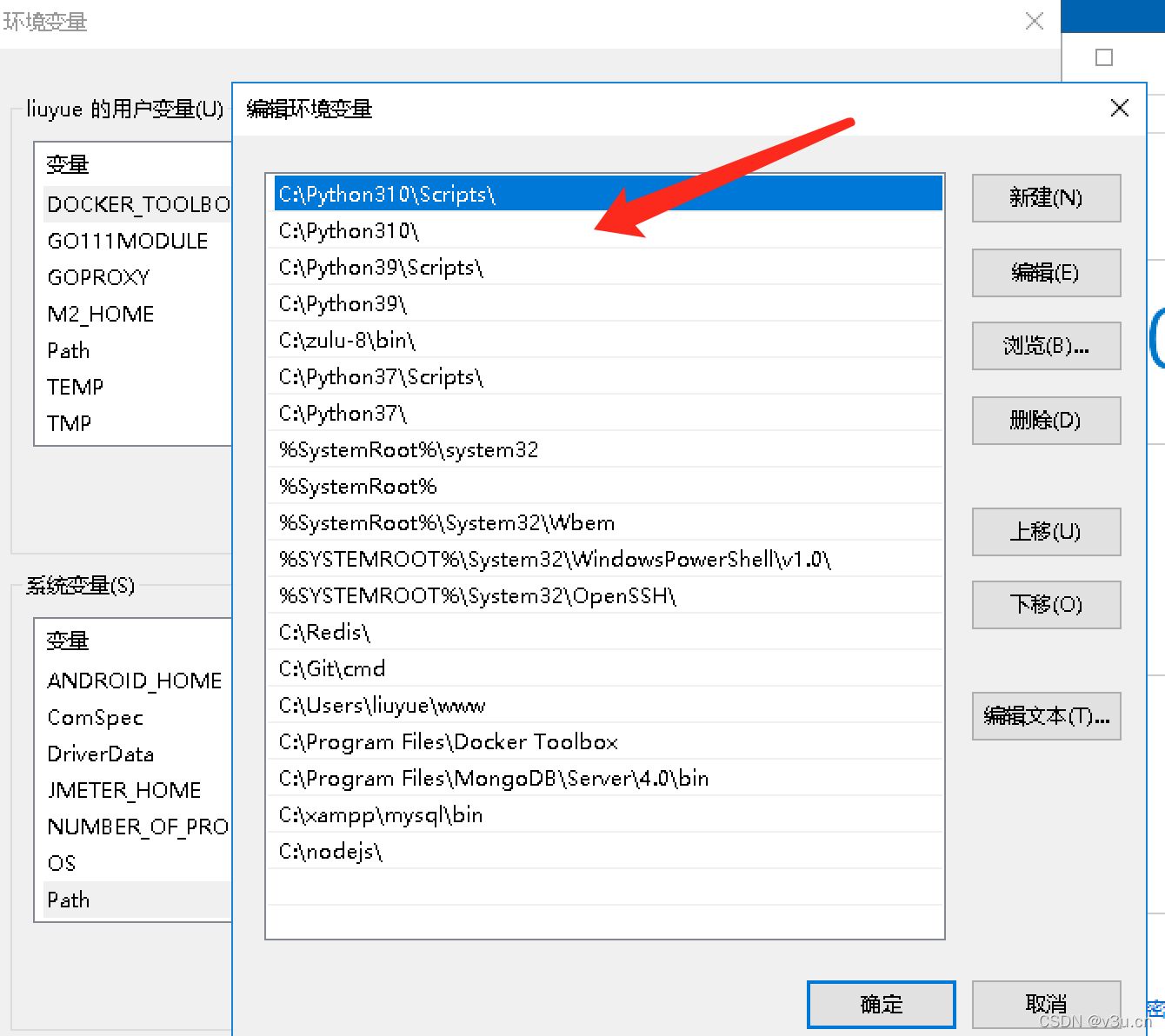Select the C:\Python310\Scripts\ entry

pos(608,194)
